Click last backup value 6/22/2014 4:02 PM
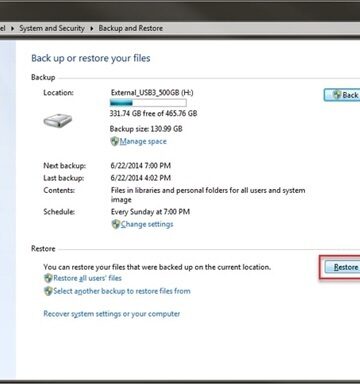 [x=140, y=178]
